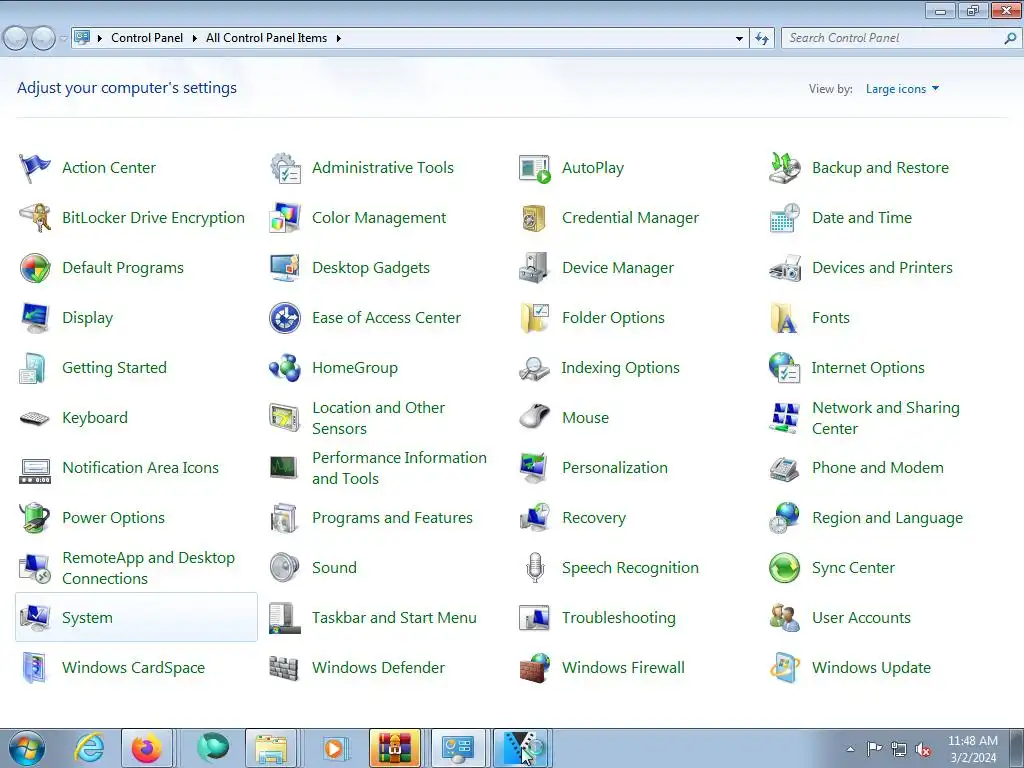Open Notification Area Icons link
Image resolution: width=1024 pixels, height=768 pixels.
coord(140,468)
